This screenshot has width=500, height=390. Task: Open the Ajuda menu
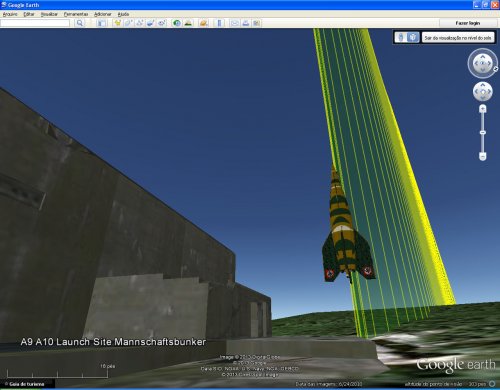tap(123, 14)
